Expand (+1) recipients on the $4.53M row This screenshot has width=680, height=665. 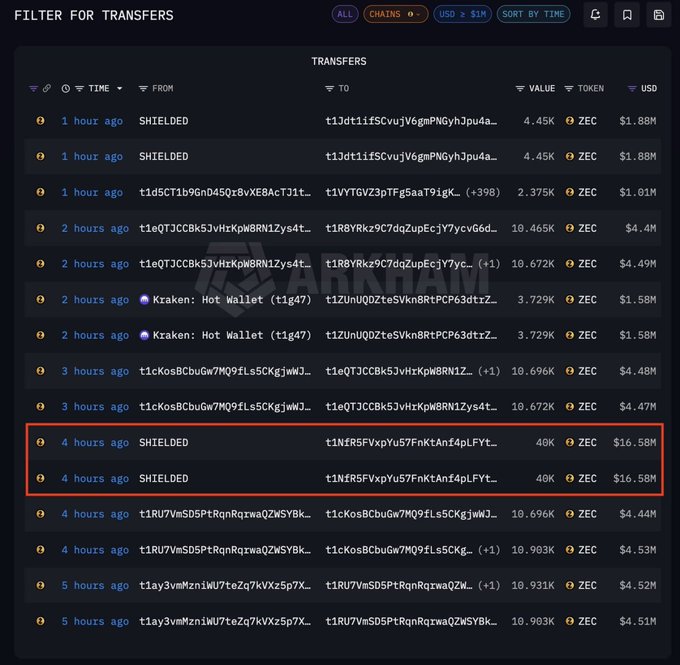pyautogui.click(x=489, y=550)
